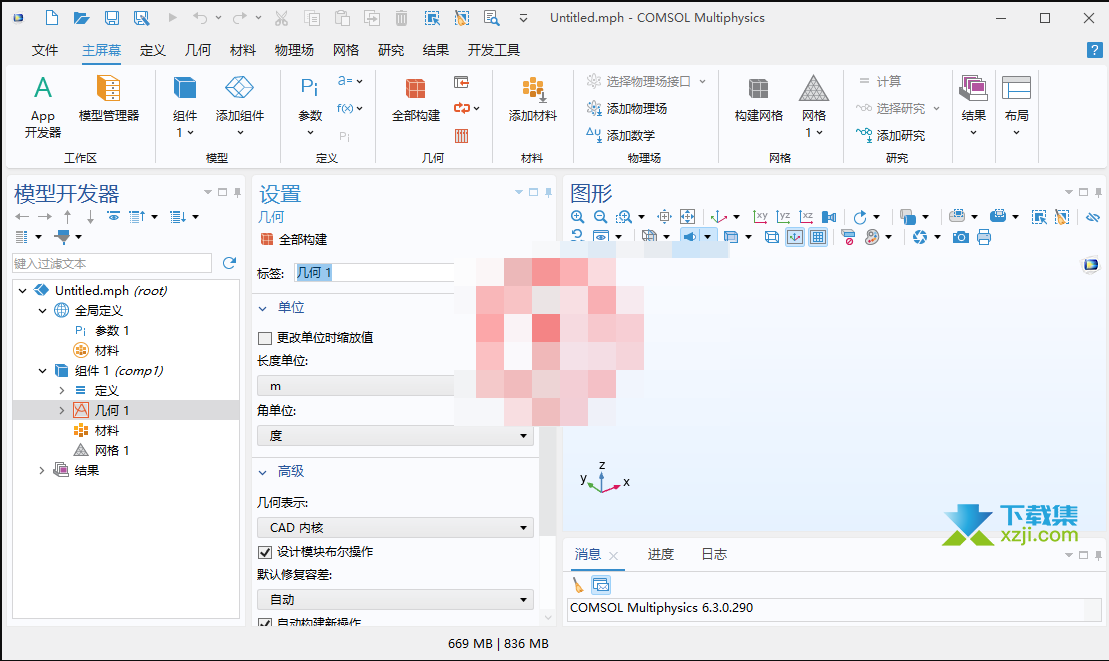Switch to xy view in Graphics
Viewport: 1109px width, 661px height.
[x=760, y=217]
